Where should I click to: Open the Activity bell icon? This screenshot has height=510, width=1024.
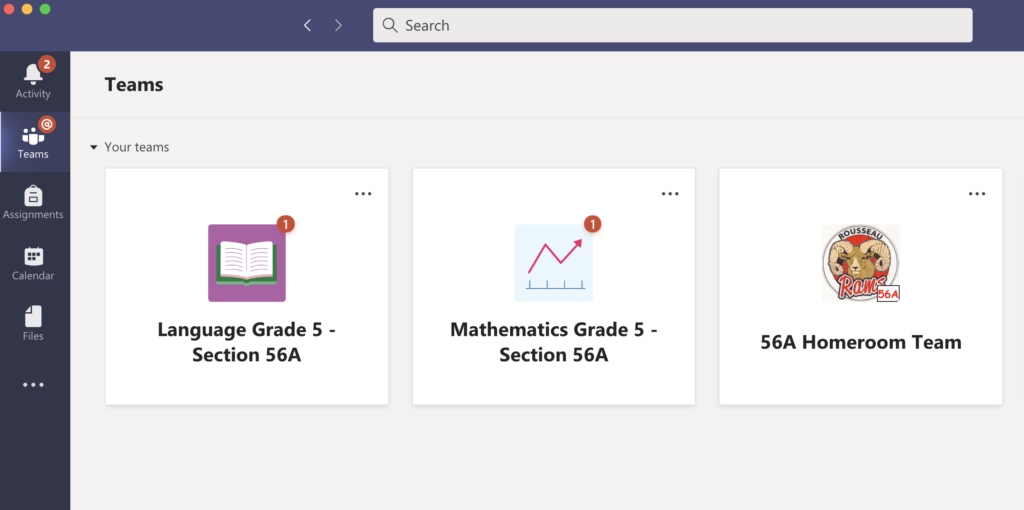tap(33, 76)
